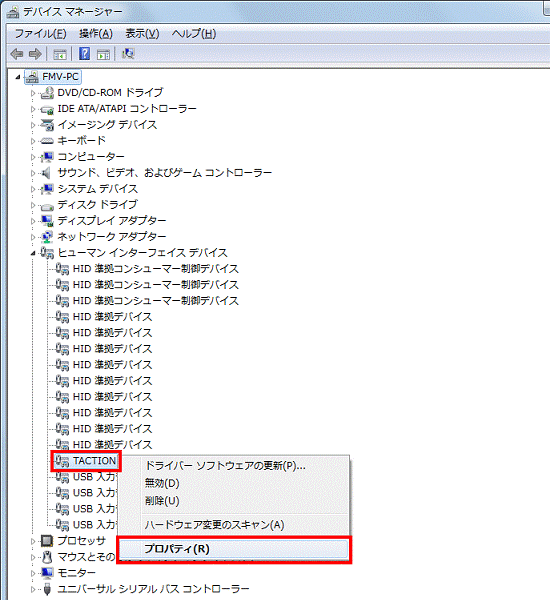
Task: Collapse the FMV-PC root node
Action: point(18,77)
